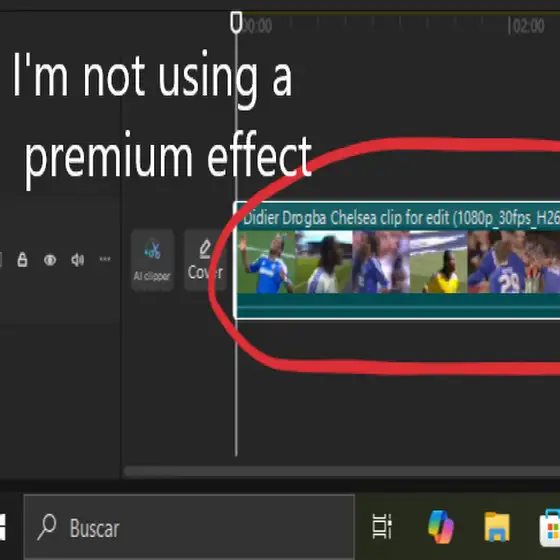Mute the track audio speaker icon
Screen dimensions: 560x560
tap(78, 260)
